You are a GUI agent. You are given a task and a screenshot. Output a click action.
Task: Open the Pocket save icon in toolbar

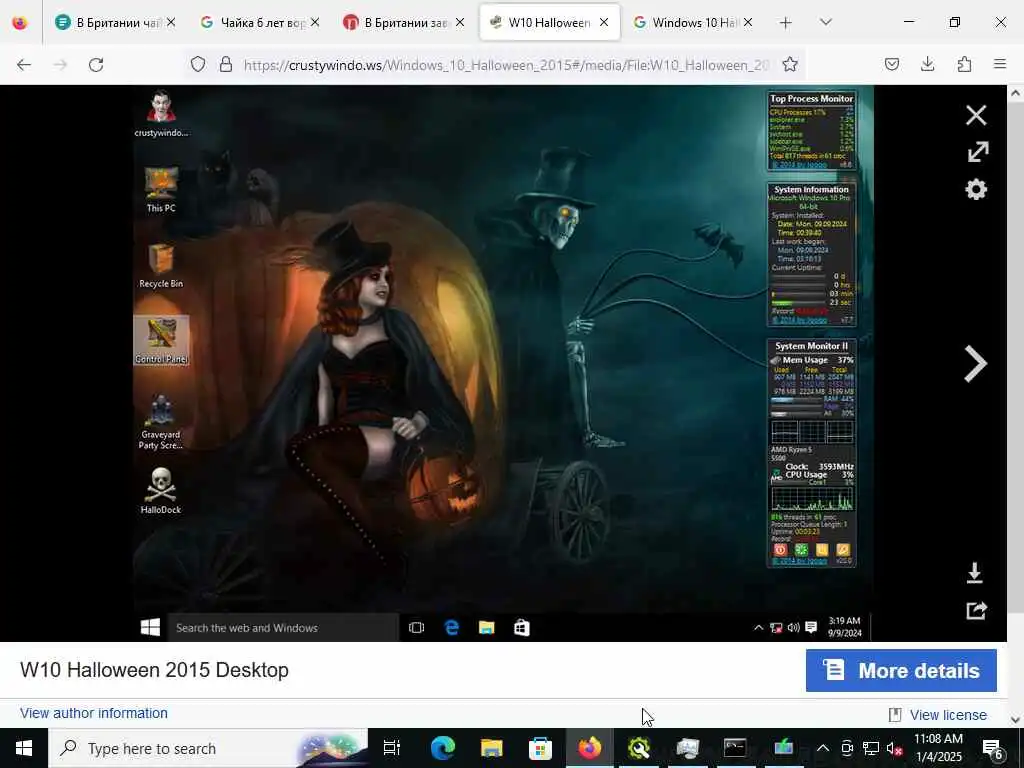click(891, 64)
